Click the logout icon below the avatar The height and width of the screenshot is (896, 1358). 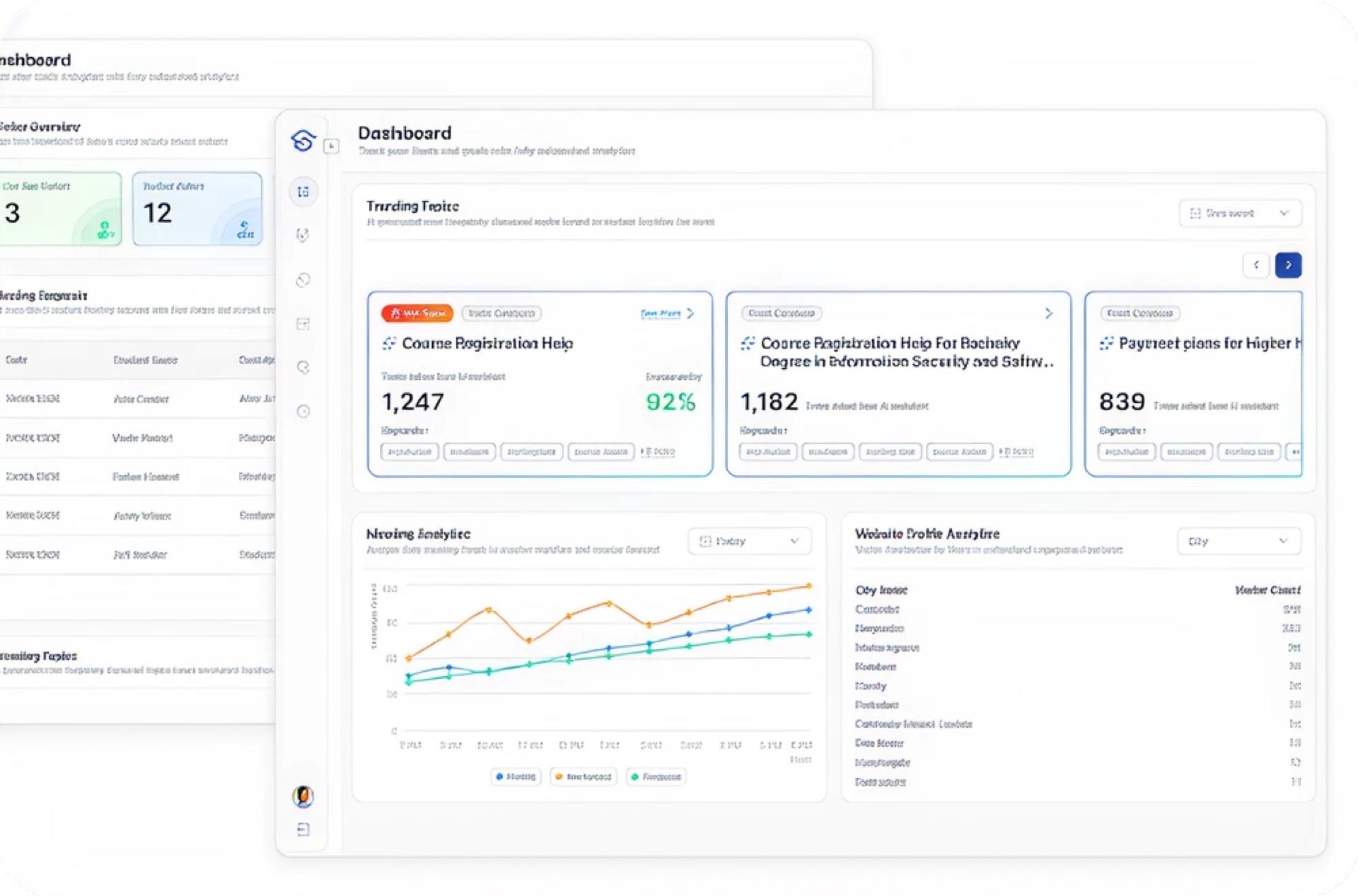[303, 830]
